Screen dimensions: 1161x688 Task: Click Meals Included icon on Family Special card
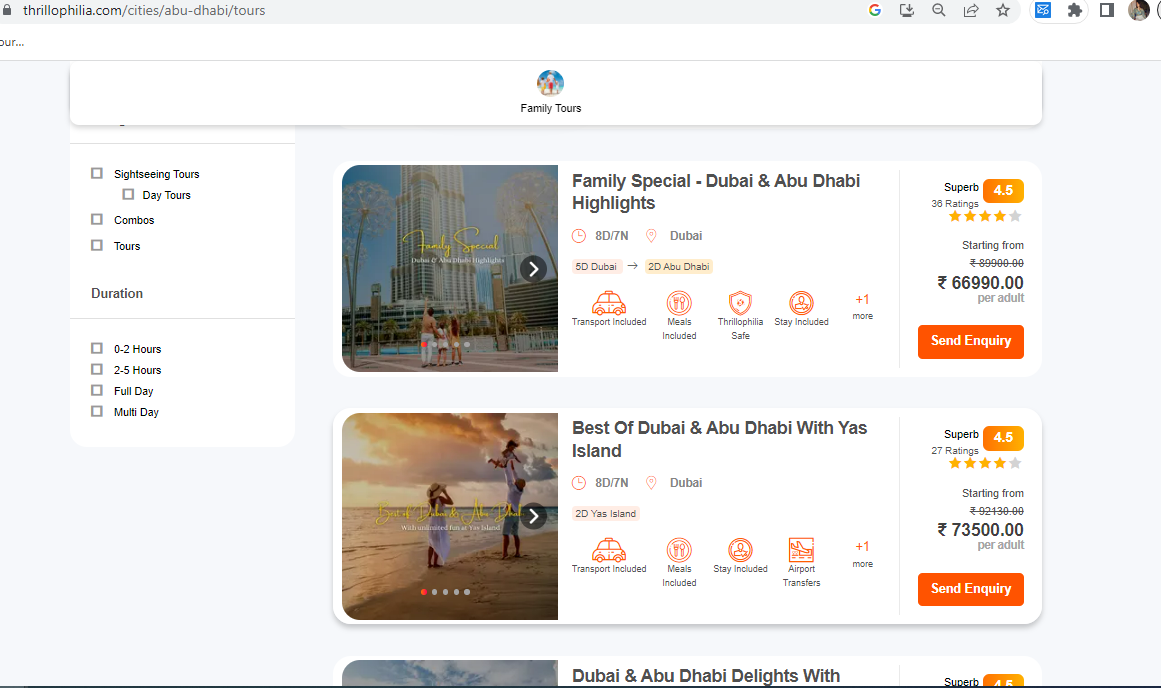click(x=679, y=303)
